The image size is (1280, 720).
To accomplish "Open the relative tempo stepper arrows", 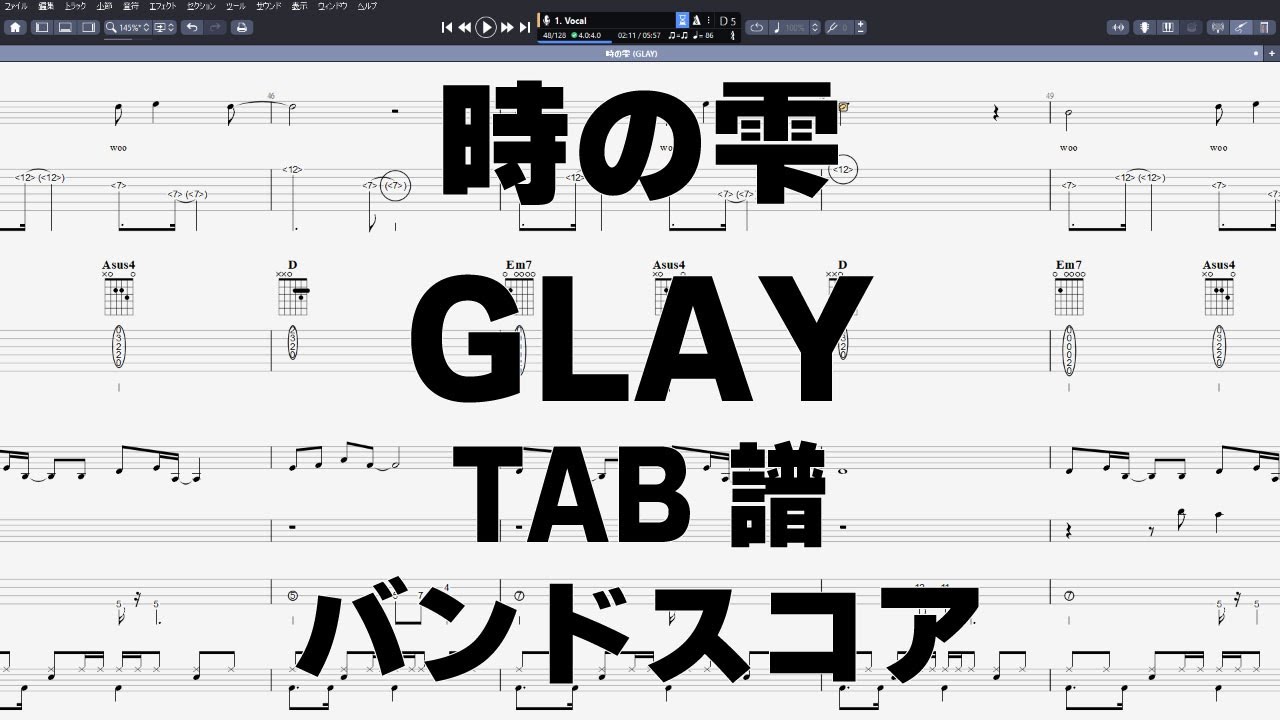I will [815, 27].
